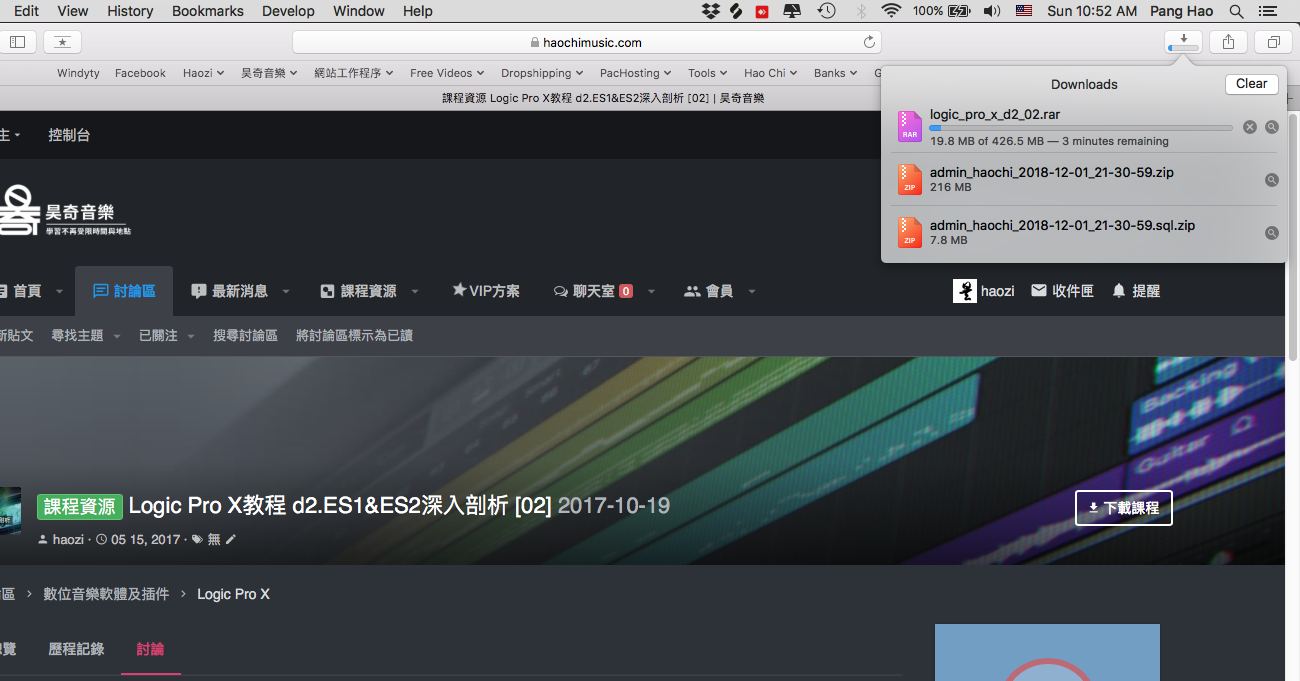
Task: Open the History menu
Action: pyautogui.click(x=130, y=11)
